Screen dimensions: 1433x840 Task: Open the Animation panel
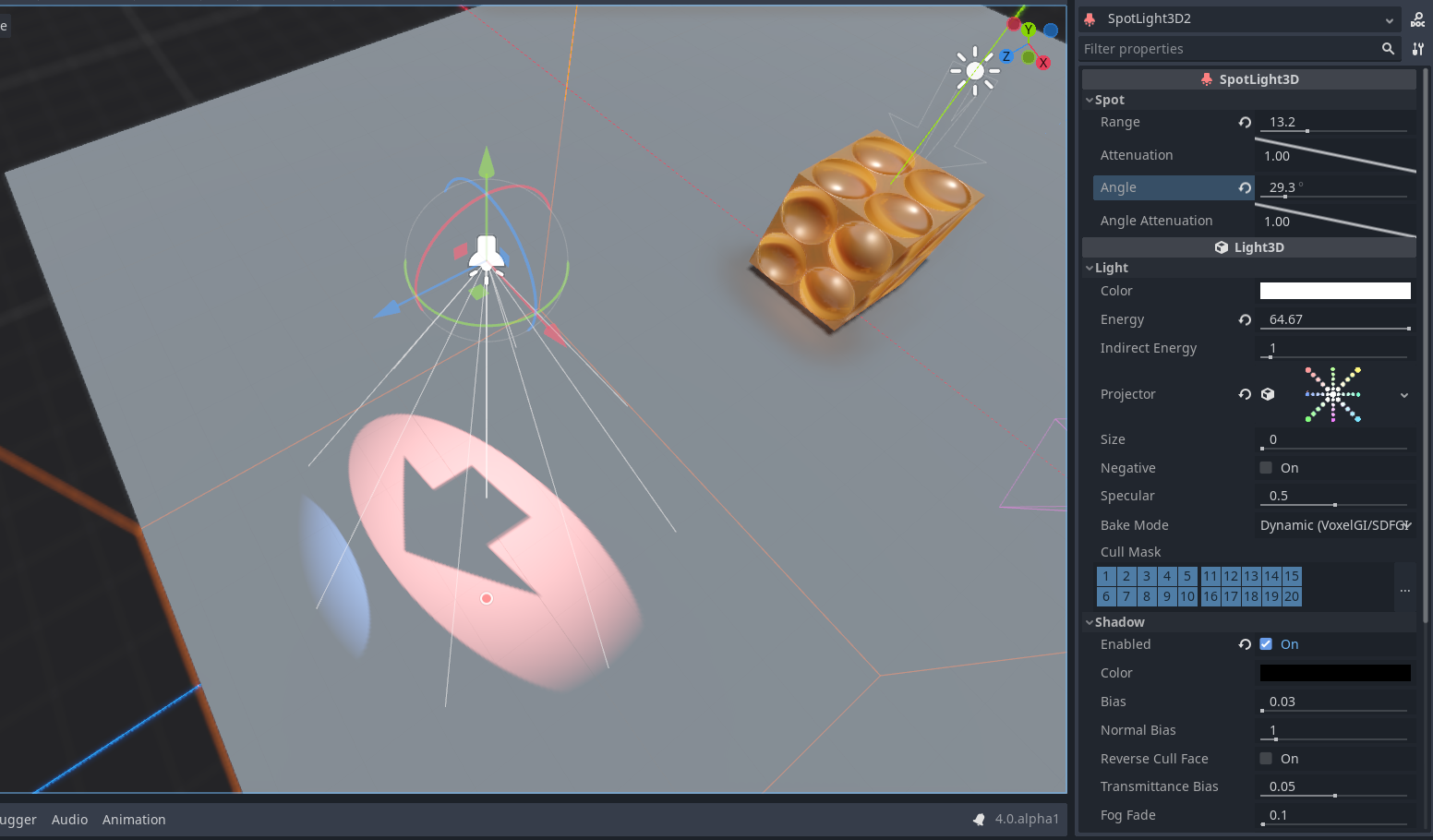click(134, 820)
